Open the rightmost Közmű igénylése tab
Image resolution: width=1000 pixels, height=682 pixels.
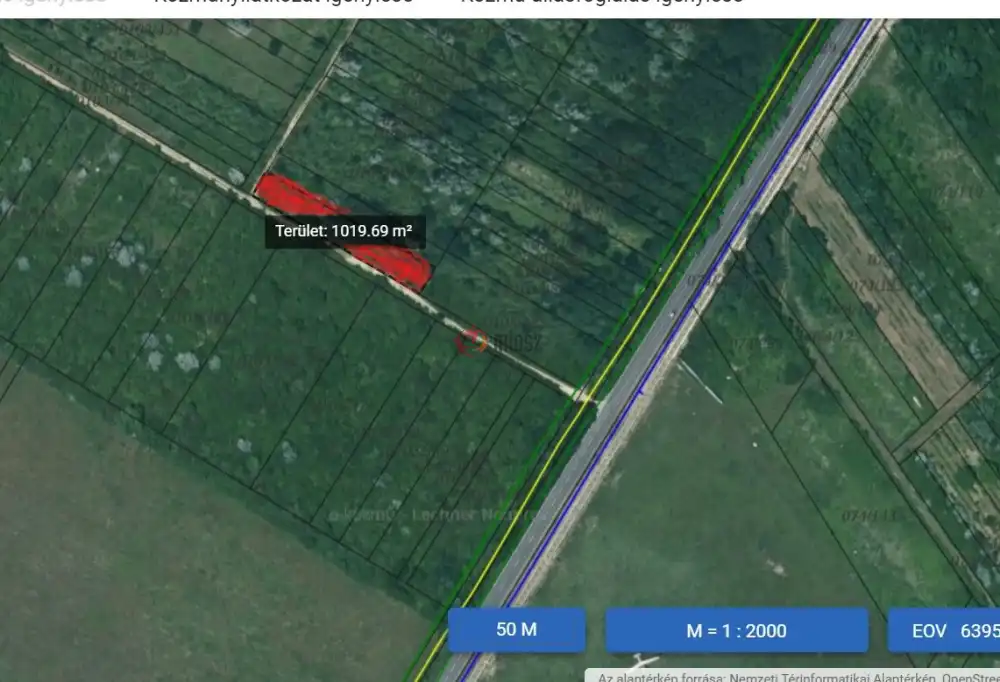[x=601, y=4]
